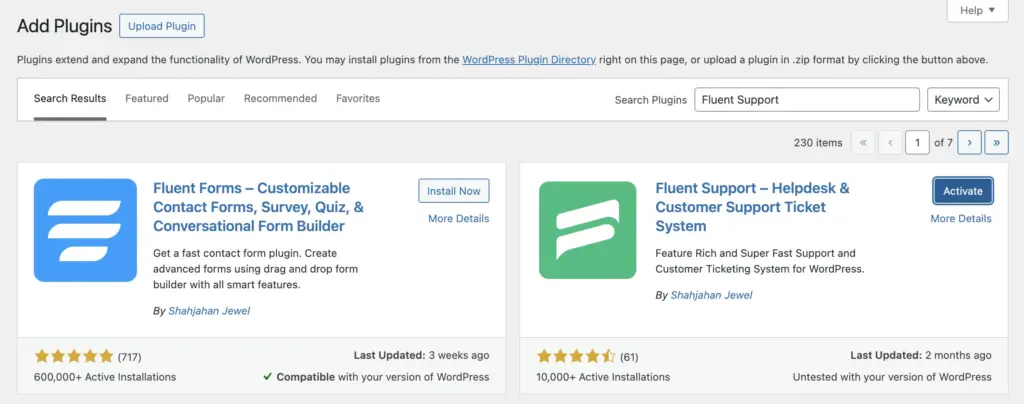Click the 10,000+ Active Installations text
Image resolution: width=1024 pixels, height=404 pixels.
[603, 377]
